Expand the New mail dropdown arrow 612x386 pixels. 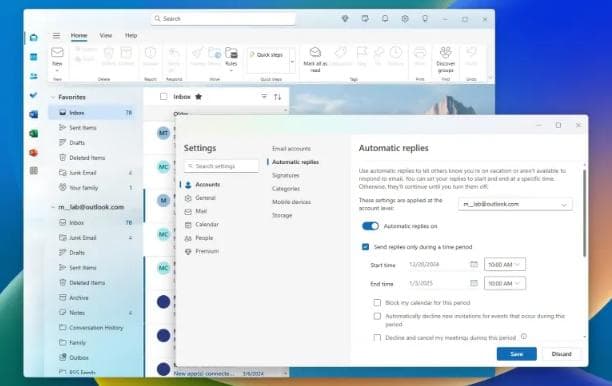pos(57,71)
